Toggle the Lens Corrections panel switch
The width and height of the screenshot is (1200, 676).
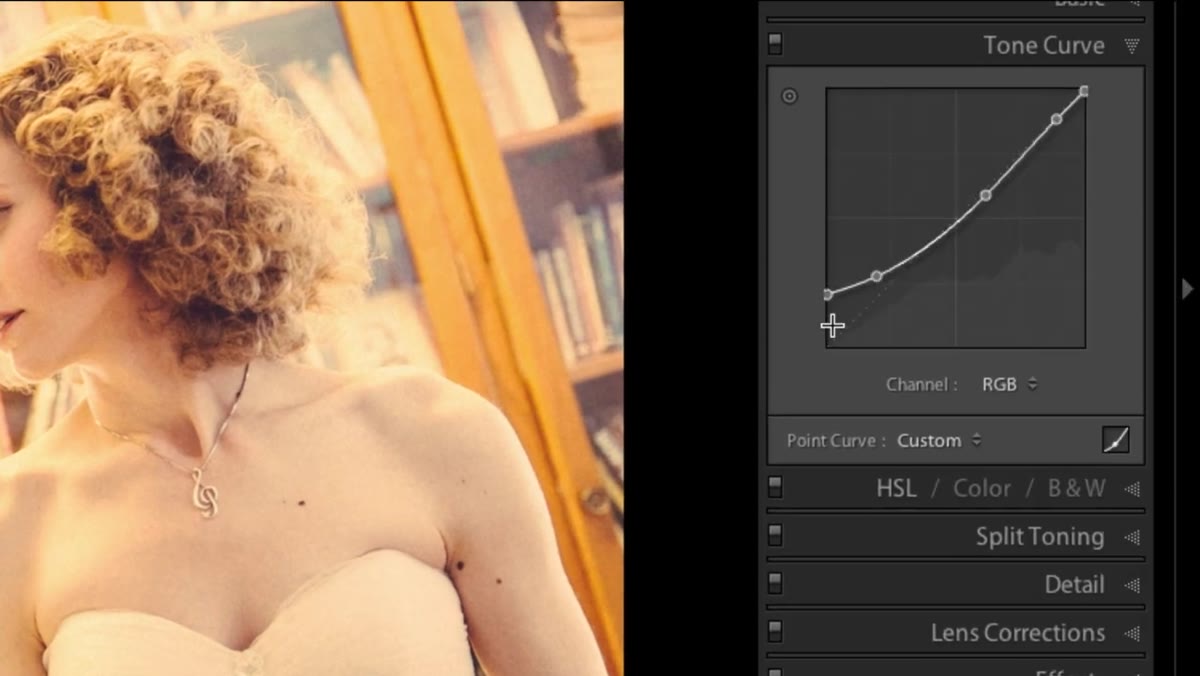tap(775, 632)
